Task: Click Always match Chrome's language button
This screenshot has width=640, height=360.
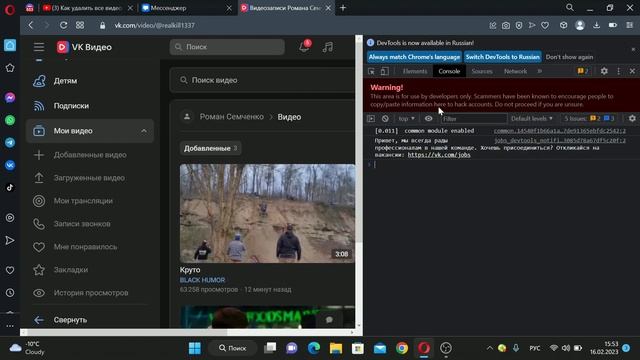Action: click(414, 57)
